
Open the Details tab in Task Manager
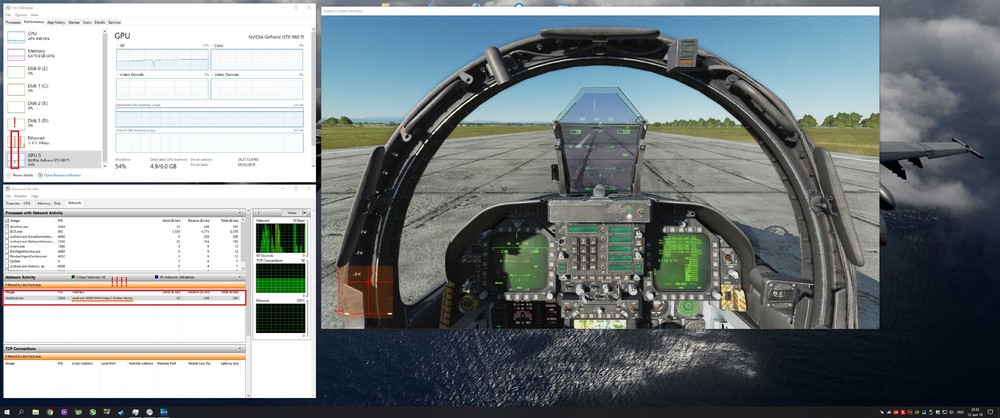click(100, 22)
